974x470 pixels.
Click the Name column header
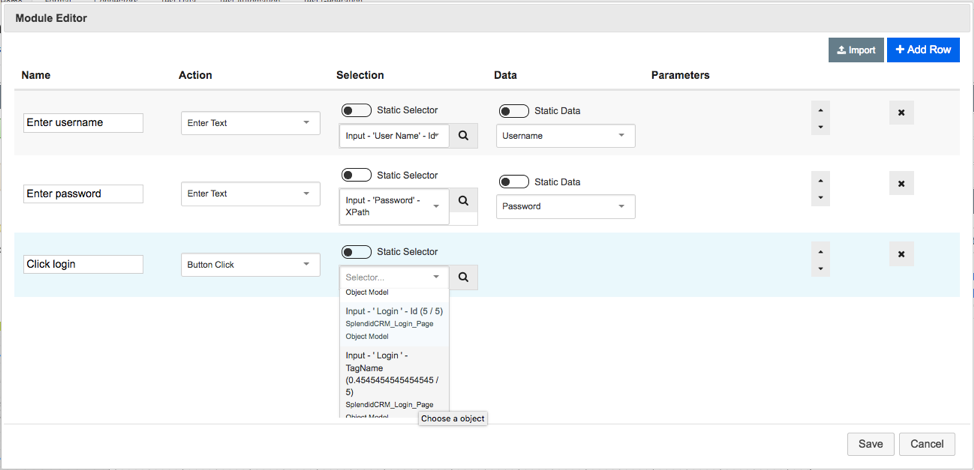point(36,75)
